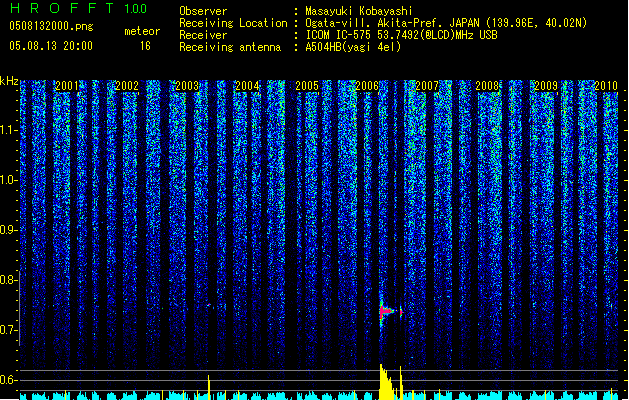Click the meteor label
This screenshot has width=629, height=400.
[x=142, y=31]
